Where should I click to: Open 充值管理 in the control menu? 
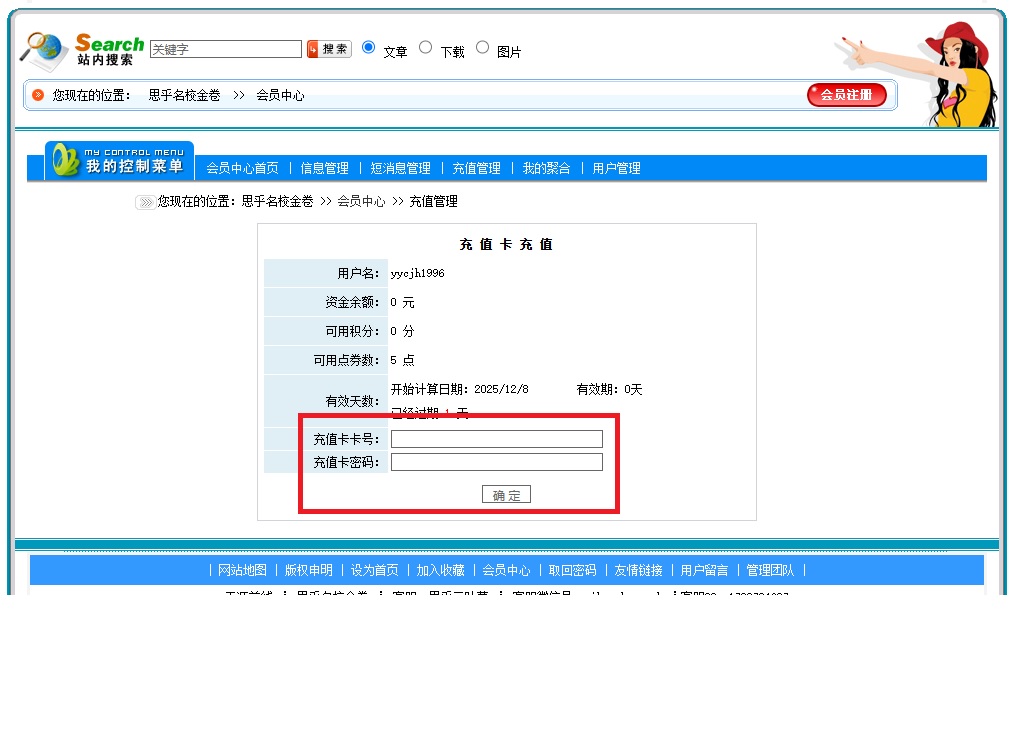476,169
